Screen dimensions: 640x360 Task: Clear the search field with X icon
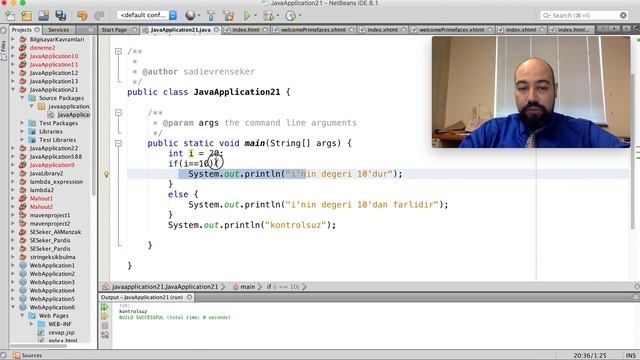point(623,15)
